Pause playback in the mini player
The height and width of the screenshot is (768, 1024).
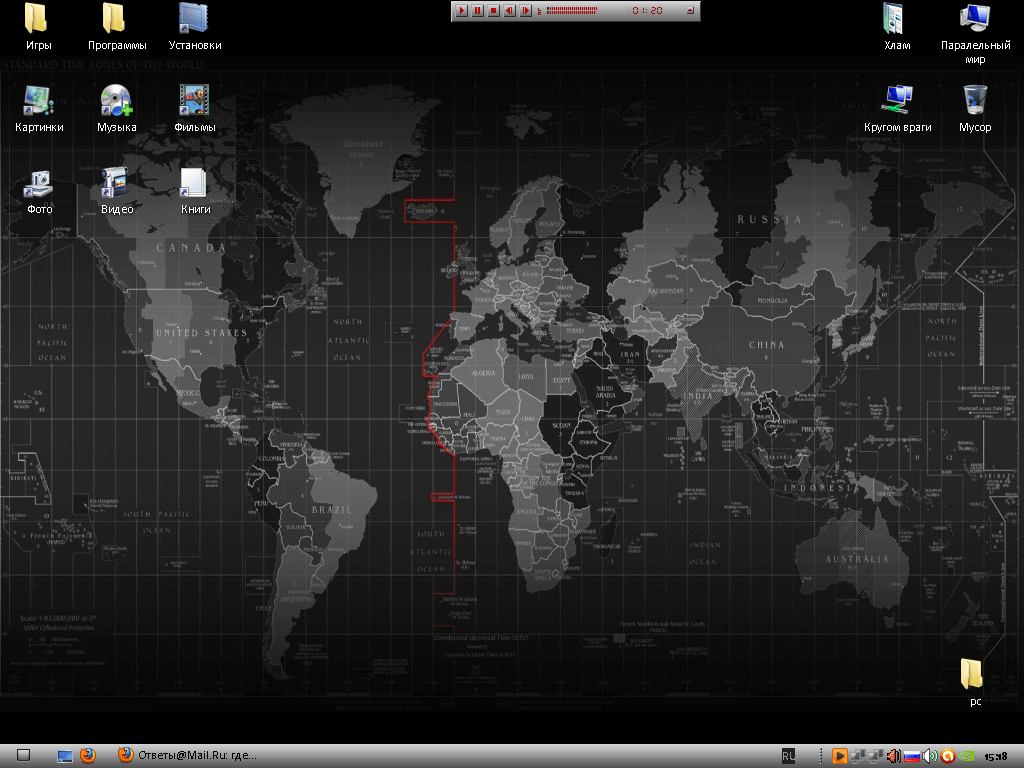point(478,11)
